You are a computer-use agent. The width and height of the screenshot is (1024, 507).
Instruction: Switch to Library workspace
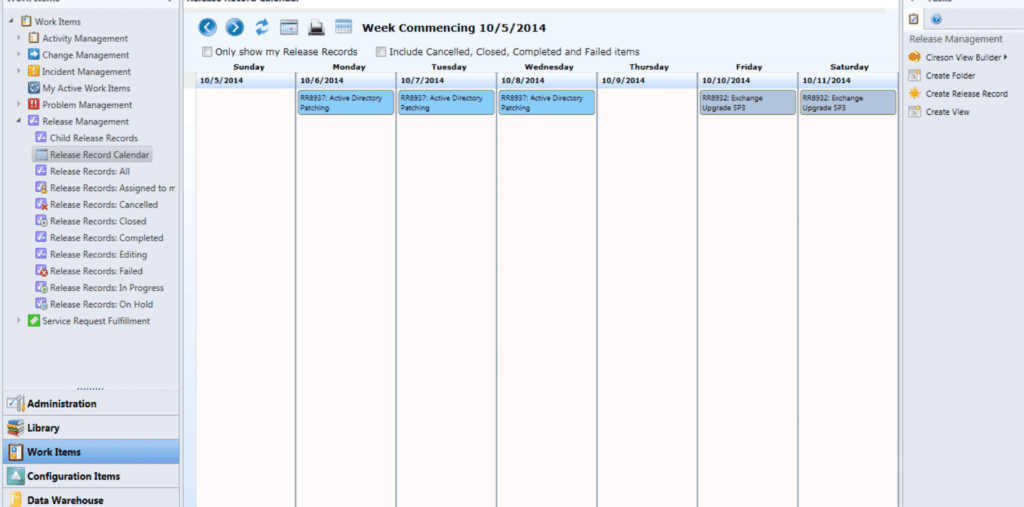[91, 428]
